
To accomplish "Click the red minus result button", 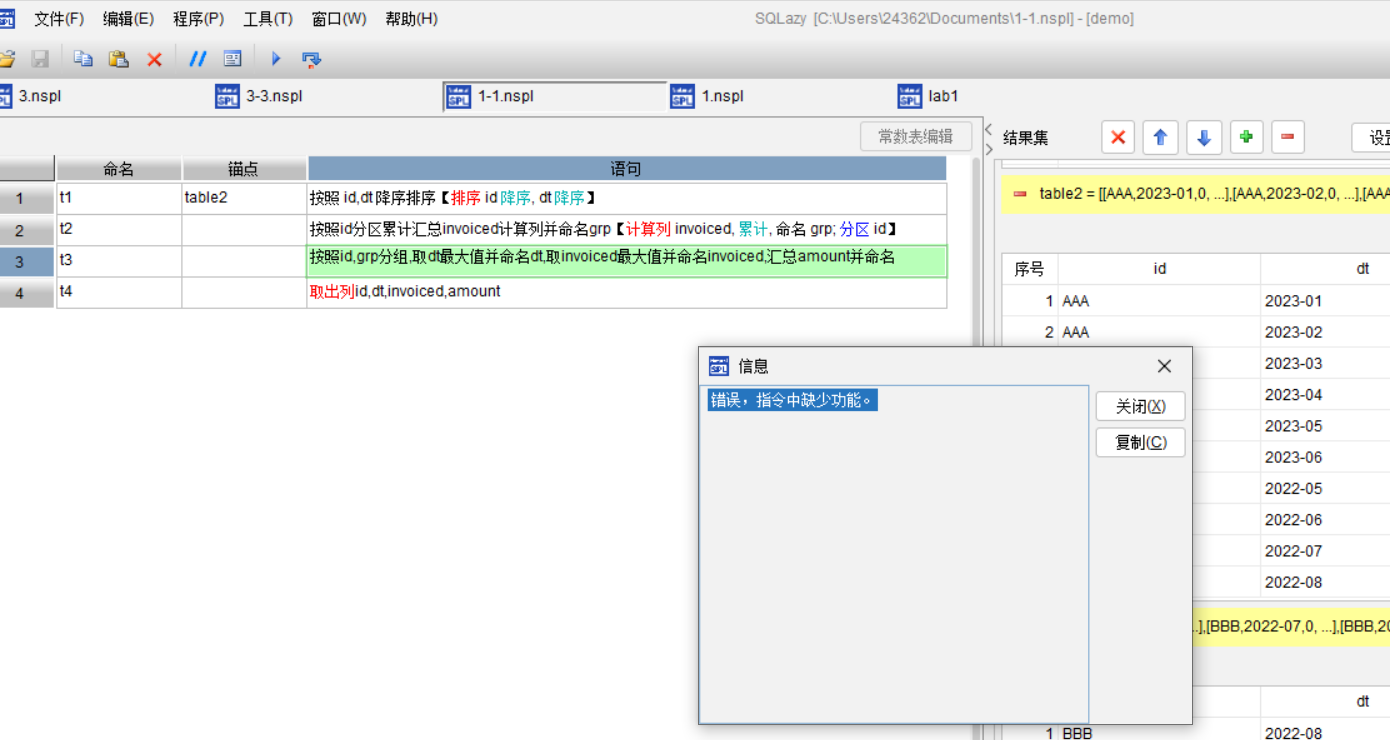I will tap(1288, 138).
